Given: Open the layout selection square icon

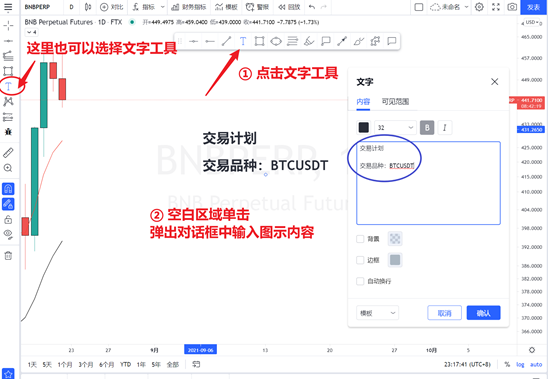Looking at the screenshot, I should (418, 7).
